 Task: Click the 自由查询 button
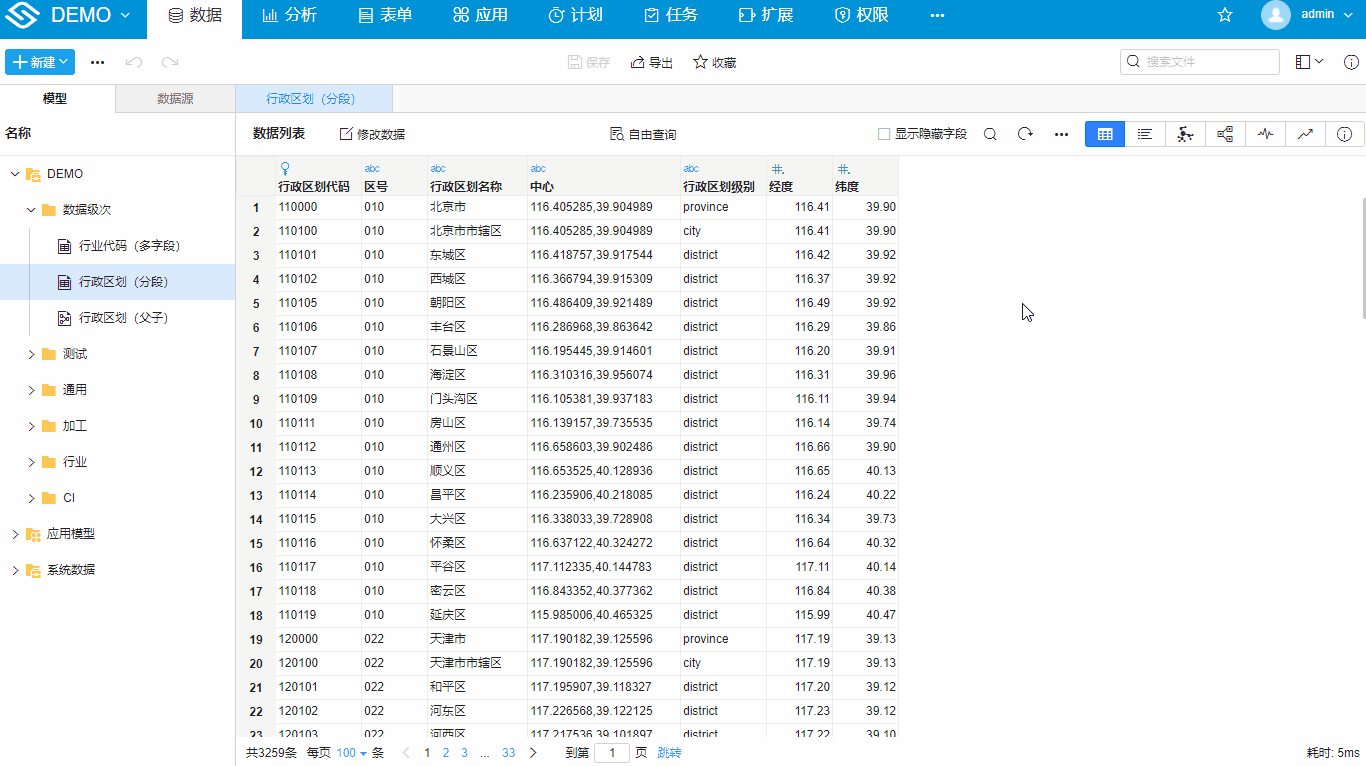(643, 134)
